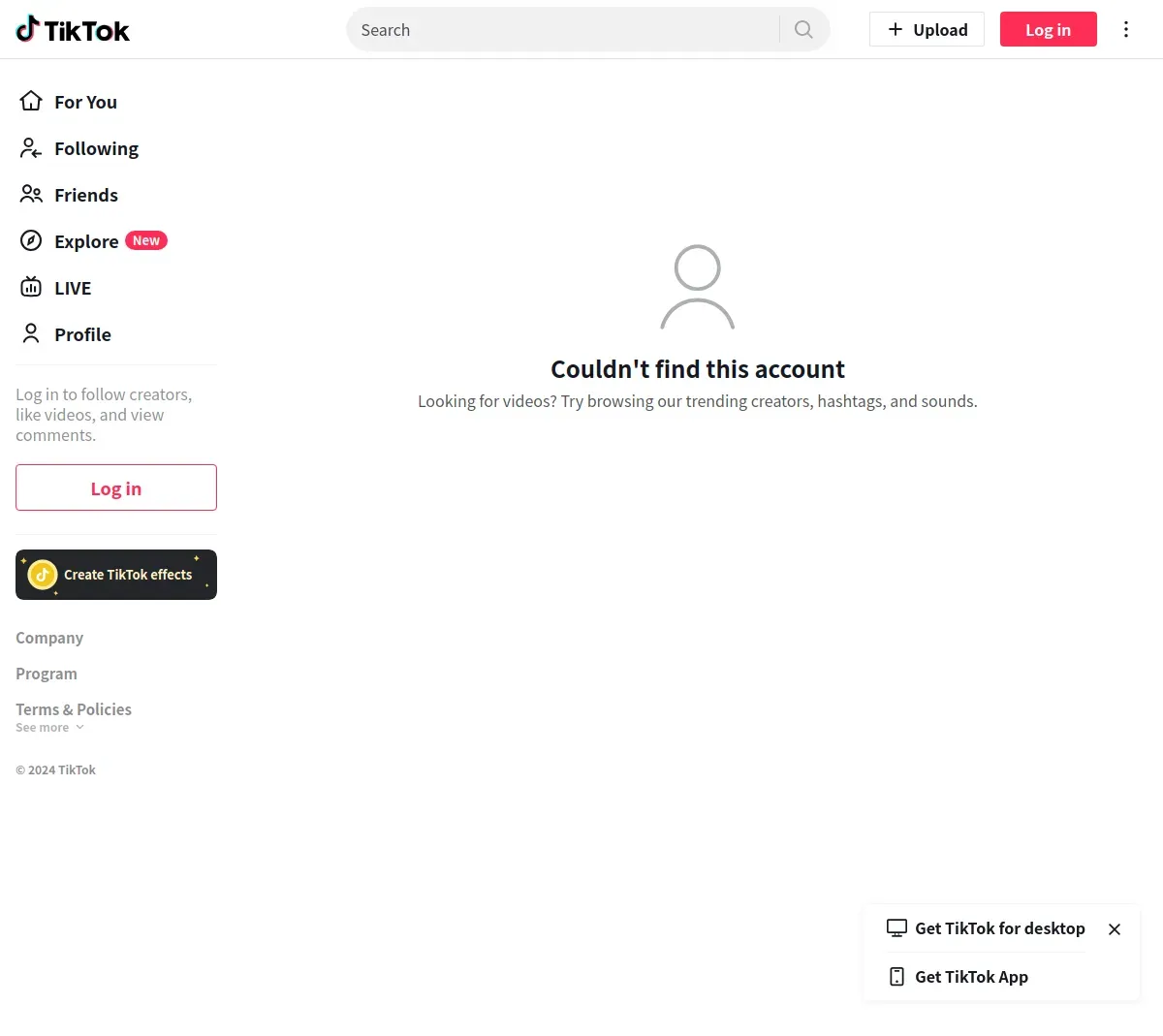Click the Following person icon
The width and height of the screenshot is (1163, 1036).
pos(31,148)
